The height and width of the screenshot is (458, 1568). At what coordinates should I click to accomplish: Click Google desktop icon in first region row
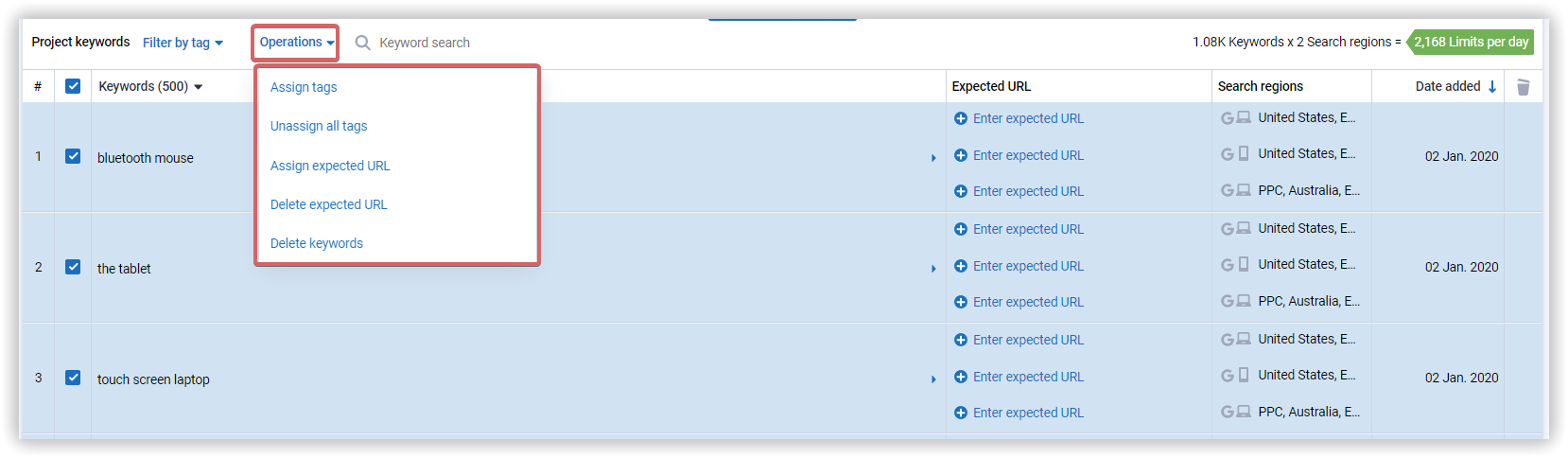(1235, 118)
